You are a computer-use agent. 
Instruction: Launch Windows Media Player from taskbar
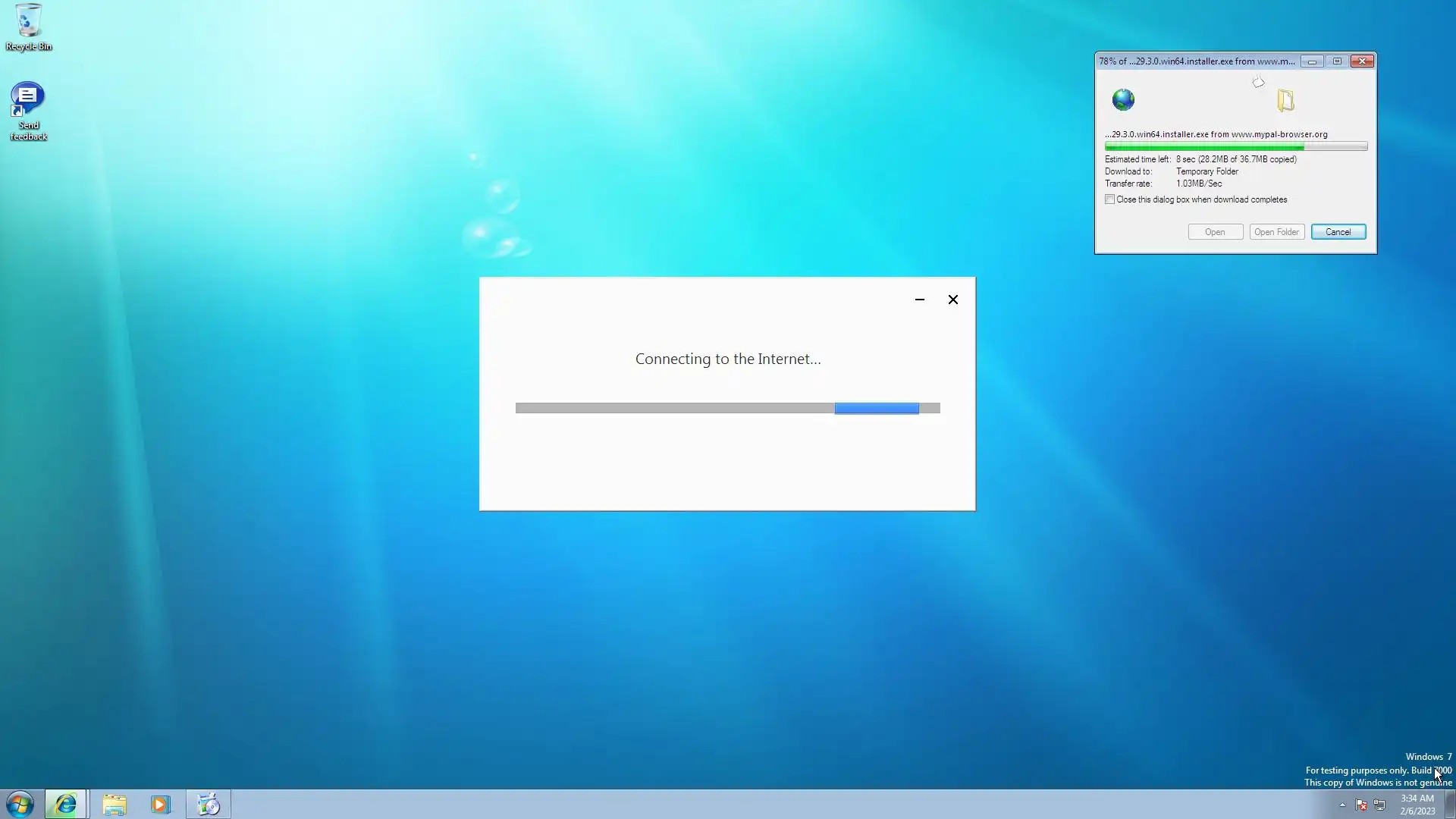coord(161,804)
